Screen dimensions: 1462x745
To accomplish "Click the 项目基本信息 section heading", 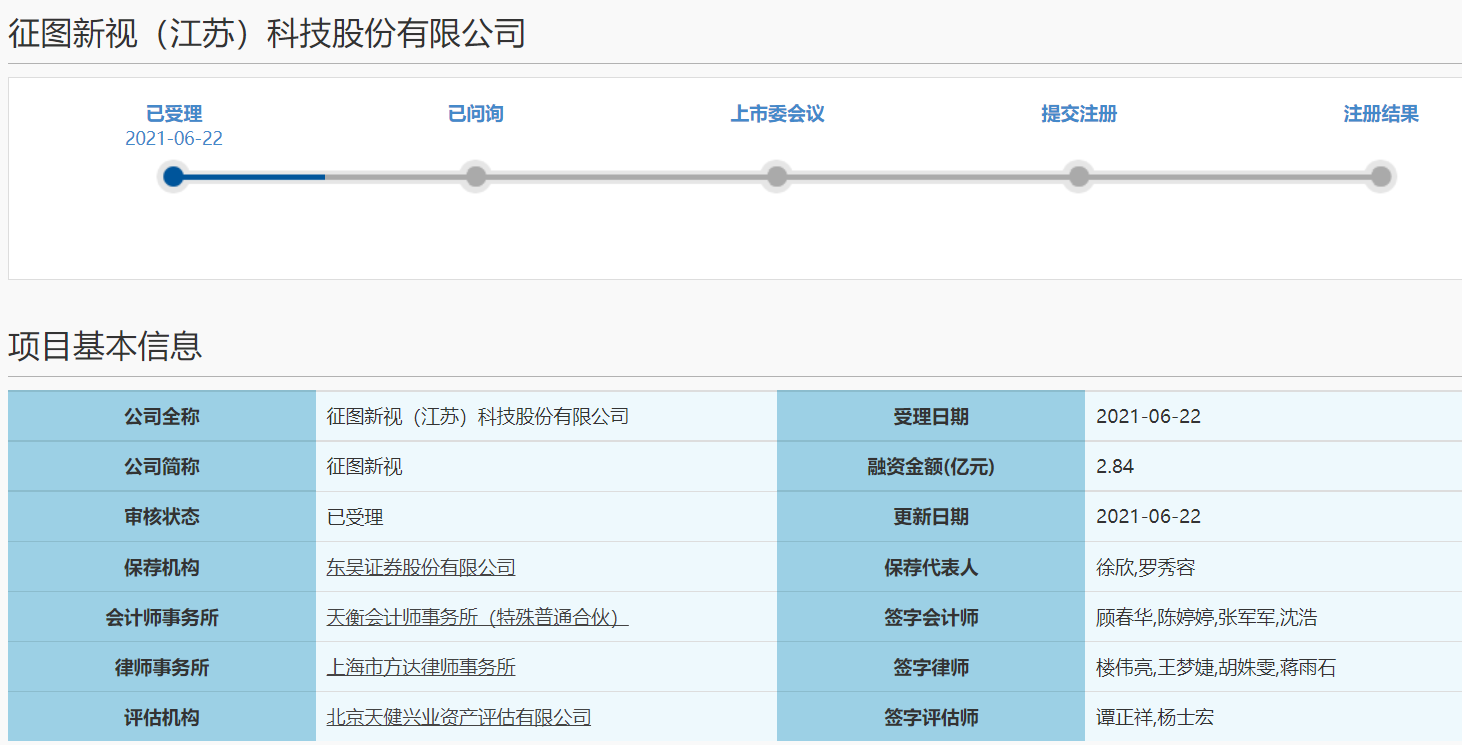I will tap(105, 346).
